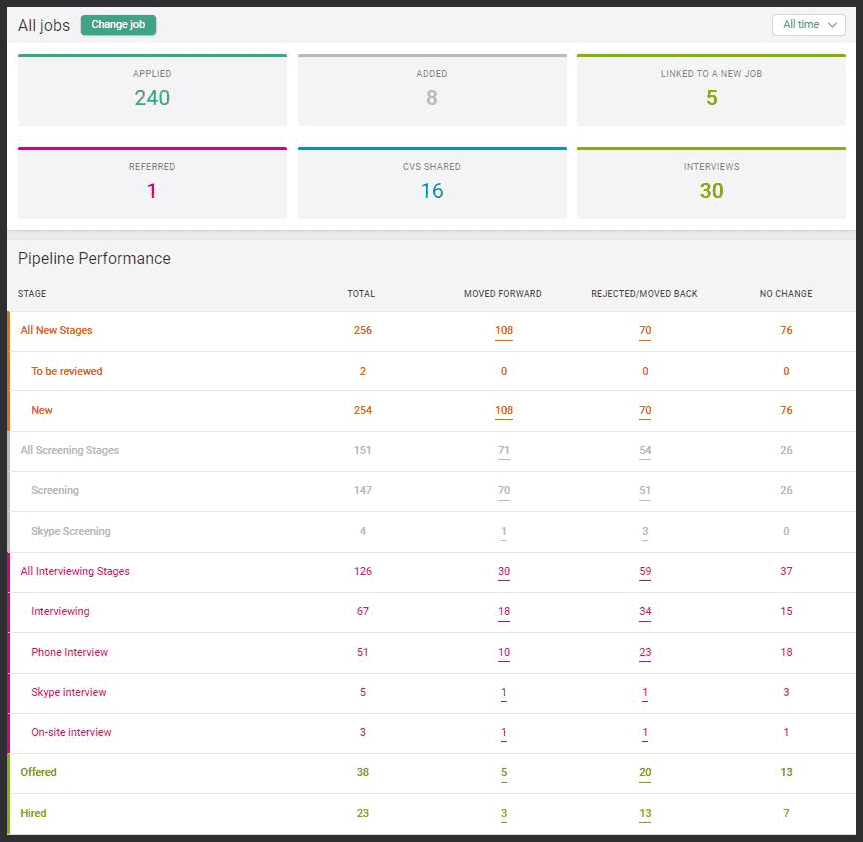
Task: Open the 34 rejected link in Interviewing row
Action: 645,612
